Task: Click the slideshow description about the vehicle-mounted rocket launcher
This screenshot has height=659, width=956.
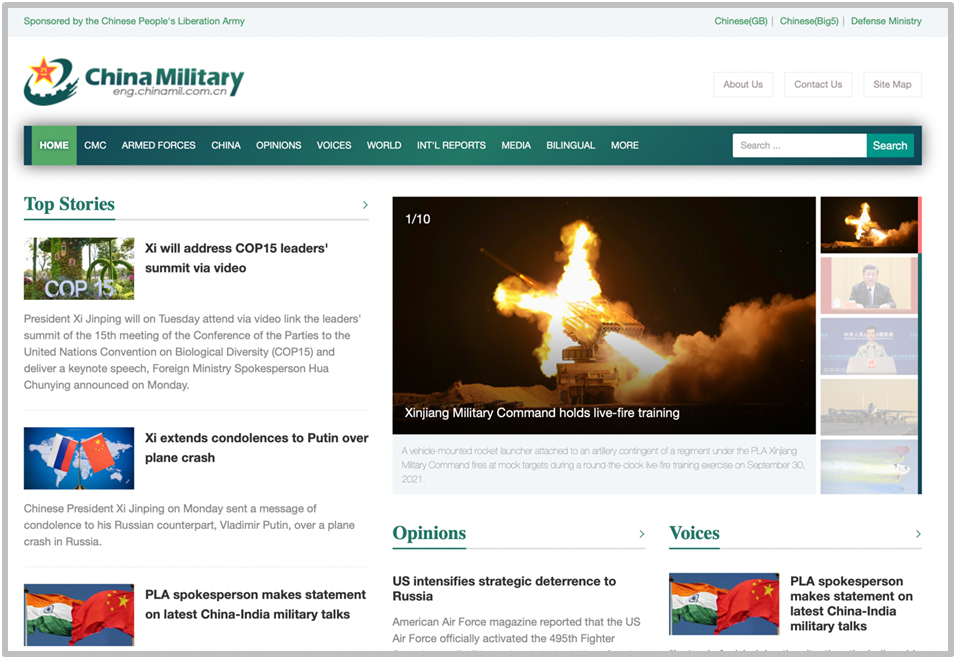Action: (x=603, y=465)
